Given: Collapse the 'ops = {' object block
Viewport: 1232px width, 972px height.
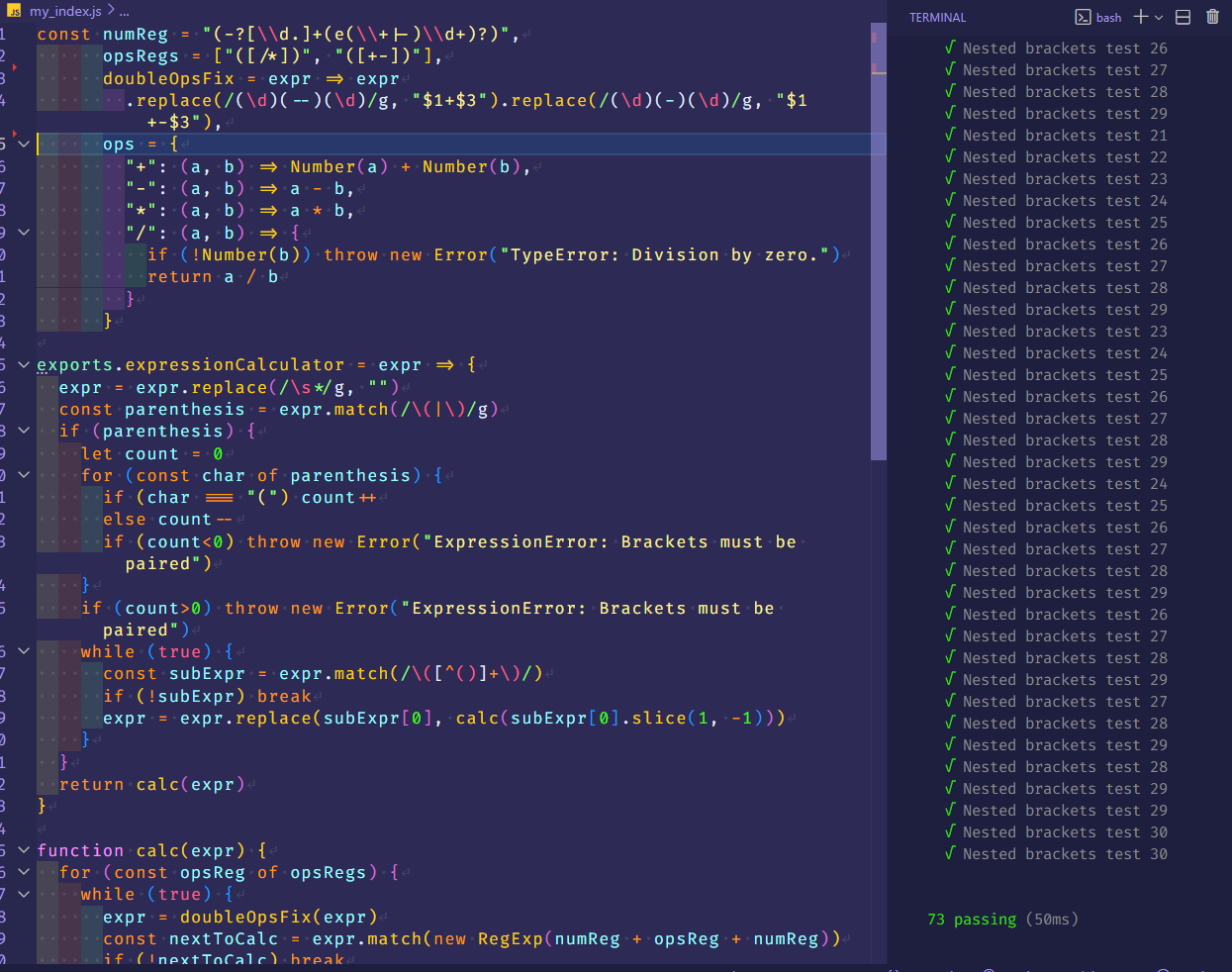Looking at the screenshot, I should point(24,145).
